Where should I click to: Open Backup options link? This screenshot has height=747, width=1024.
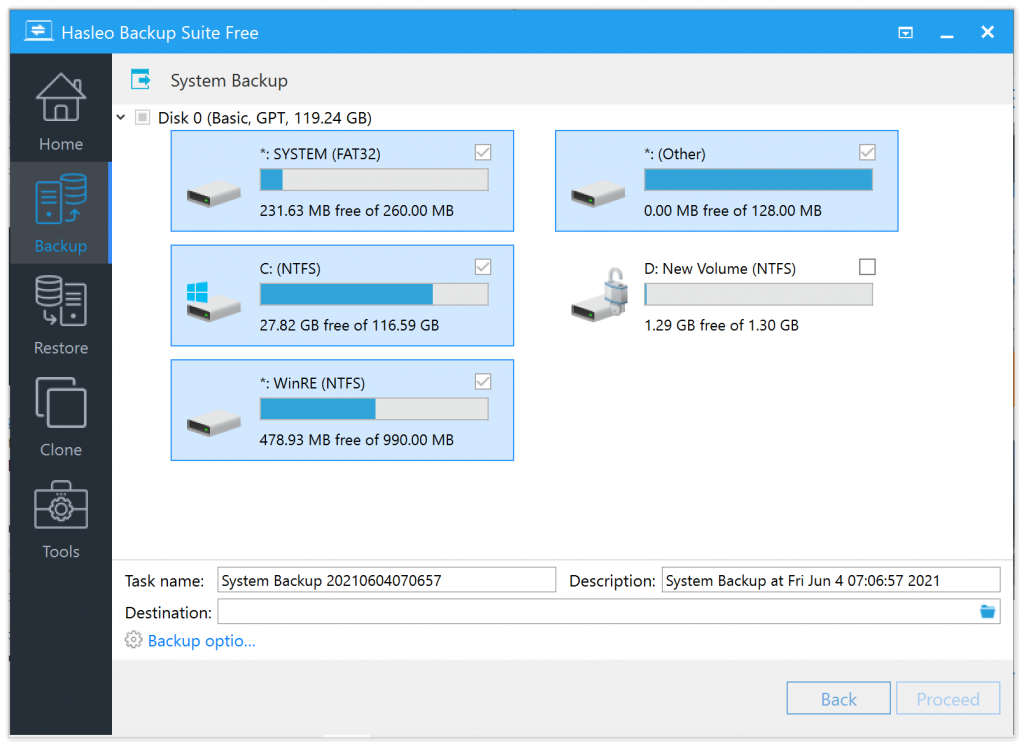click(x=201, y=641)
